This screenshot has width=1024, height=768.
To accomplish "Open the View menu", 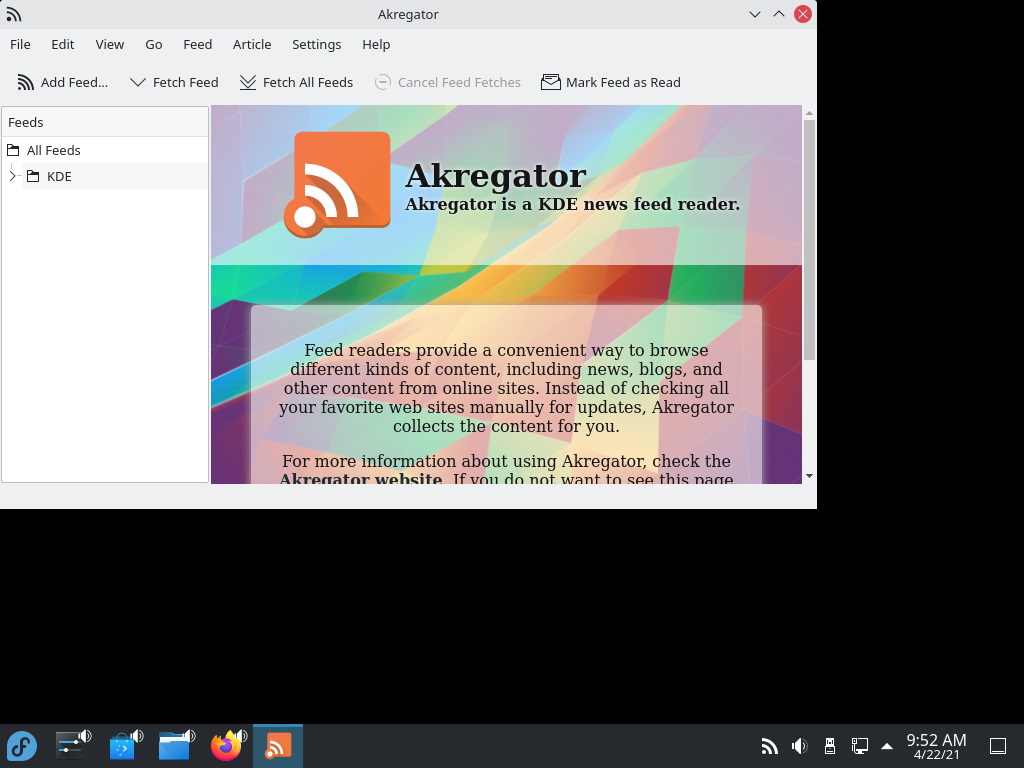I will (x=110, y=44).
